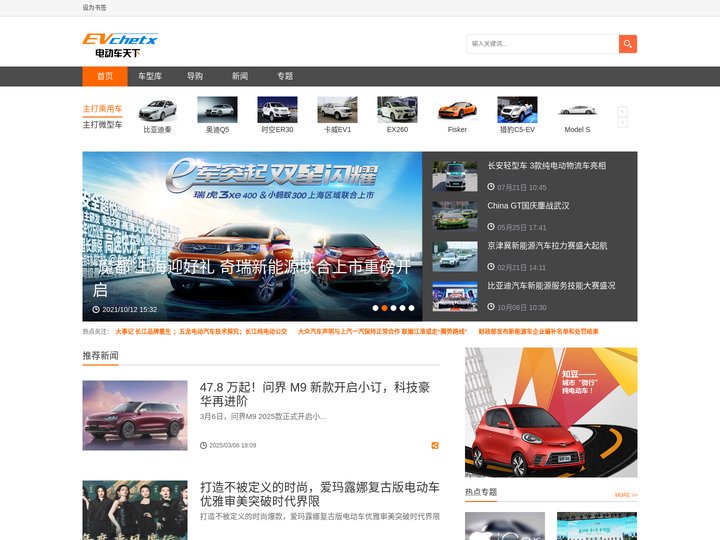Go to 首页 navigation tab
This screenshot has height=540, width=720.
105,76
